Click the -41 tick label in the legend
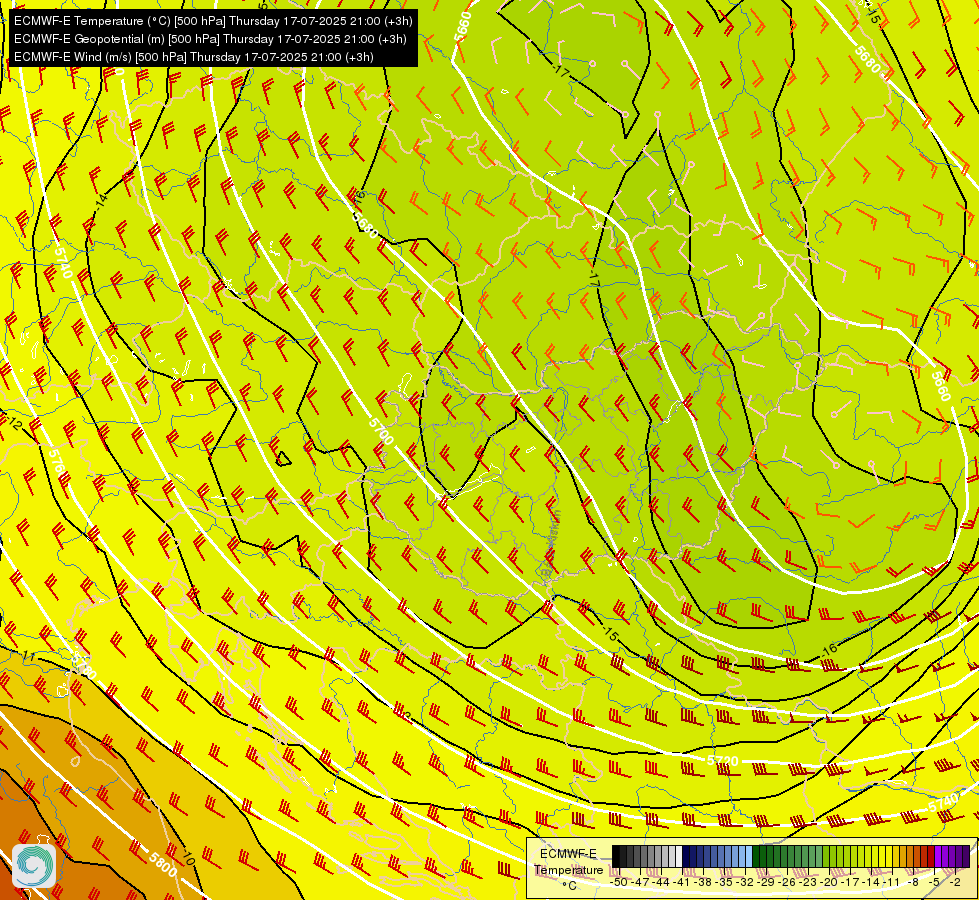 682,883
